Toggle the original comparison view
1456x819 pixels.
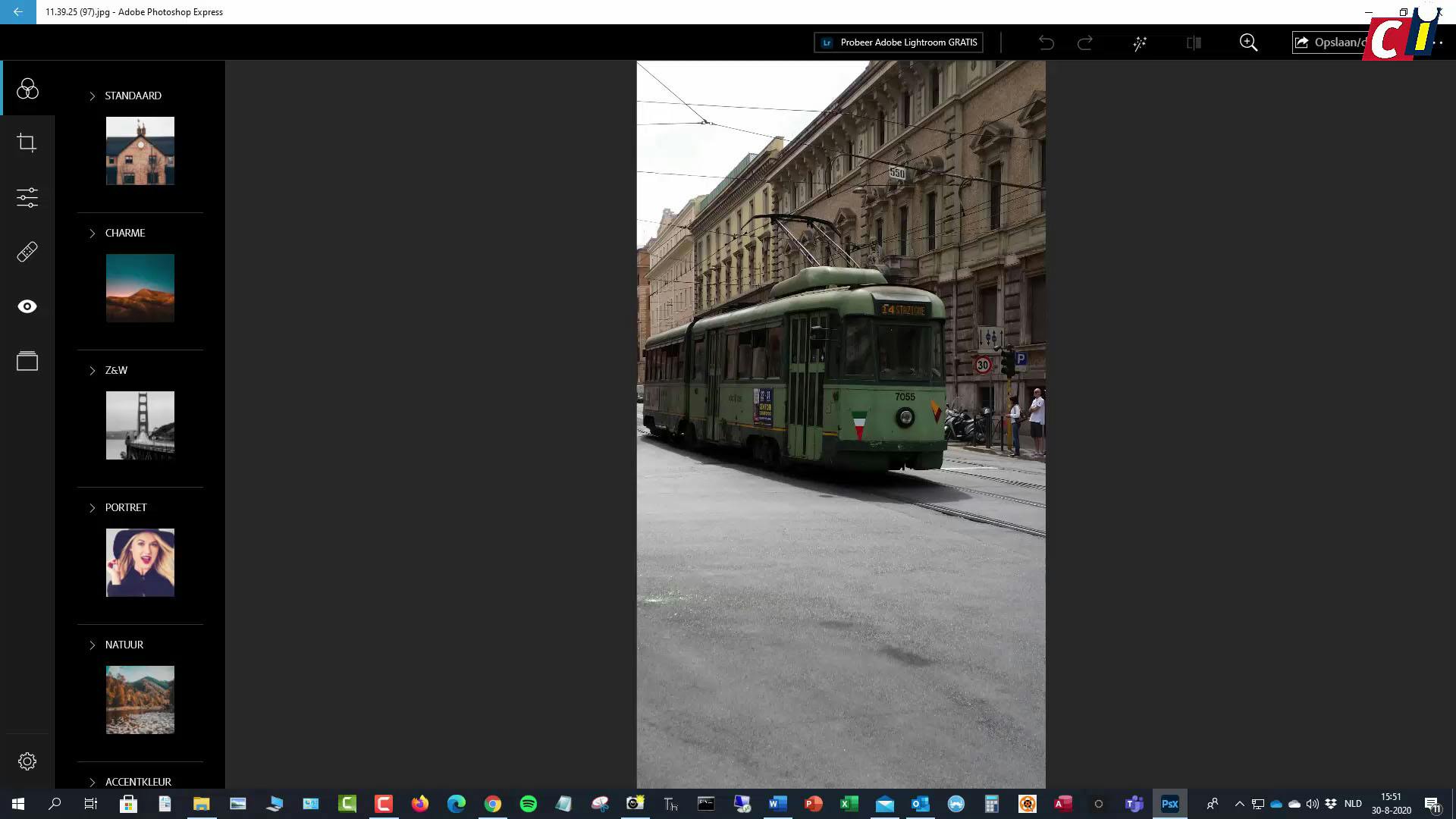point(1194,42)
